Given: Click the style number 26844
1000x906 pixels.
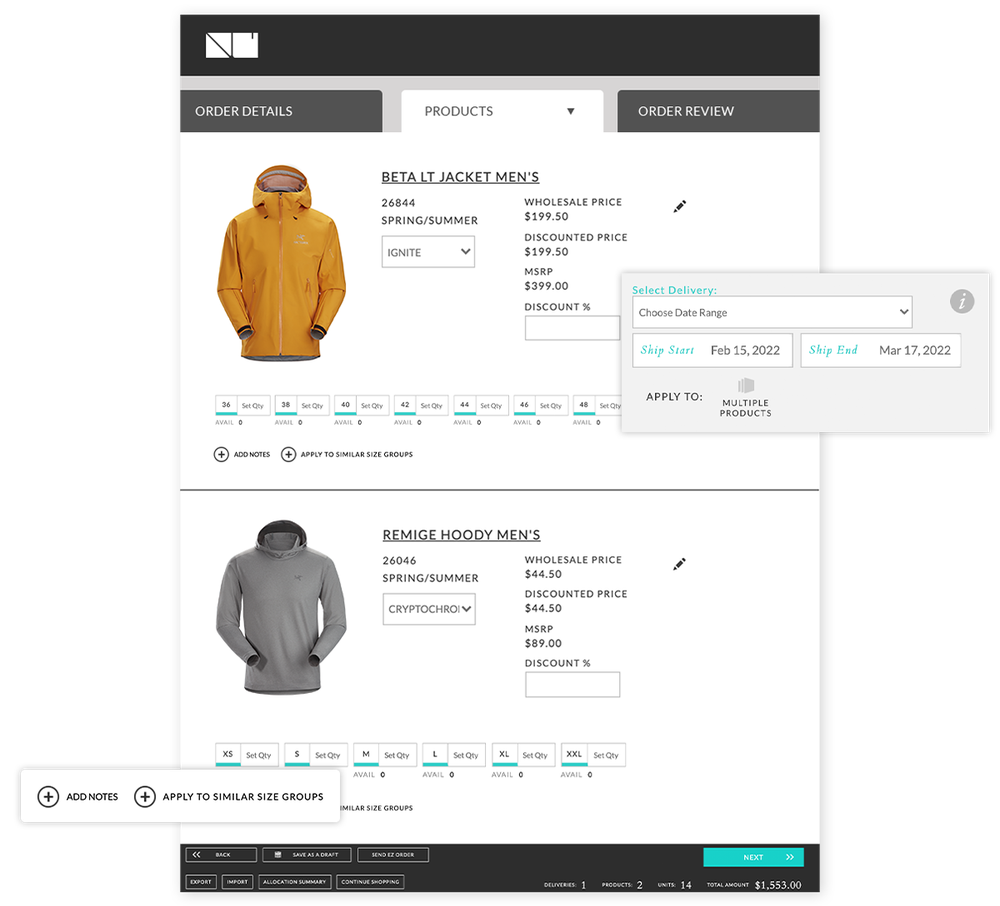Looking at the screenshot, I should pos(398,203).
